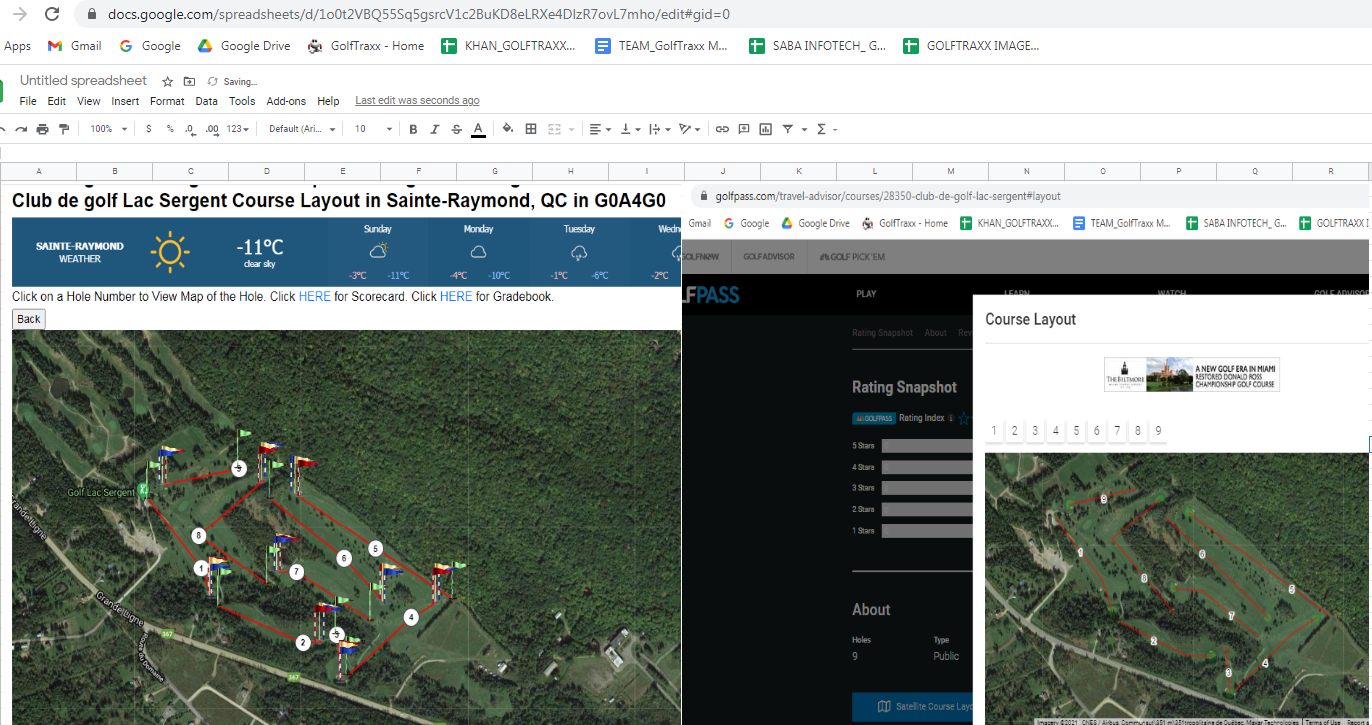The height and width of the screenshot is (725, 1372).
Task: Open the cell borders tool
Action: pos(531,129)
